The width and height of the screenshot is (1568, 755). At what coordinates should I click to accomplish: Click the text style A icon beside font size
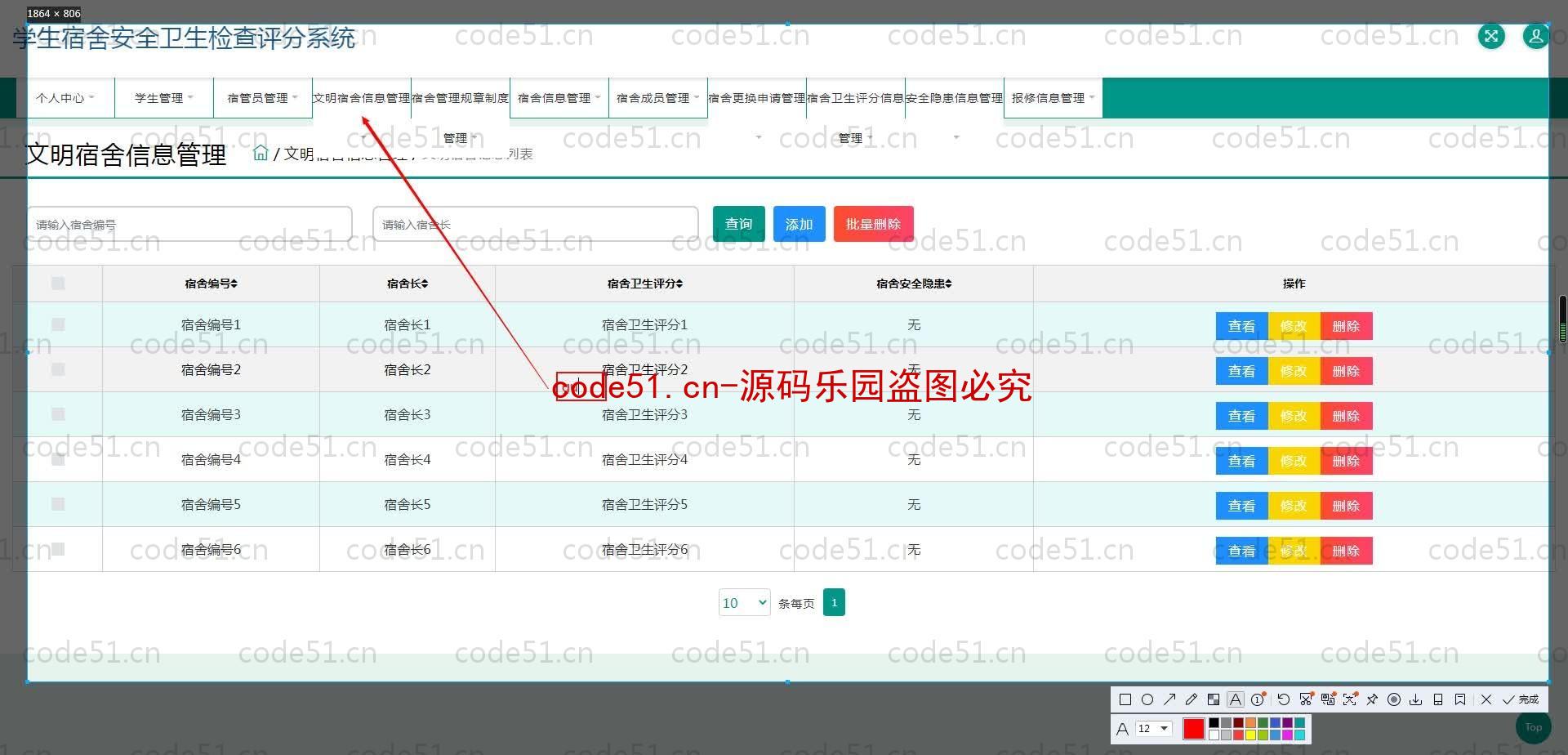tap(1123, 729)
